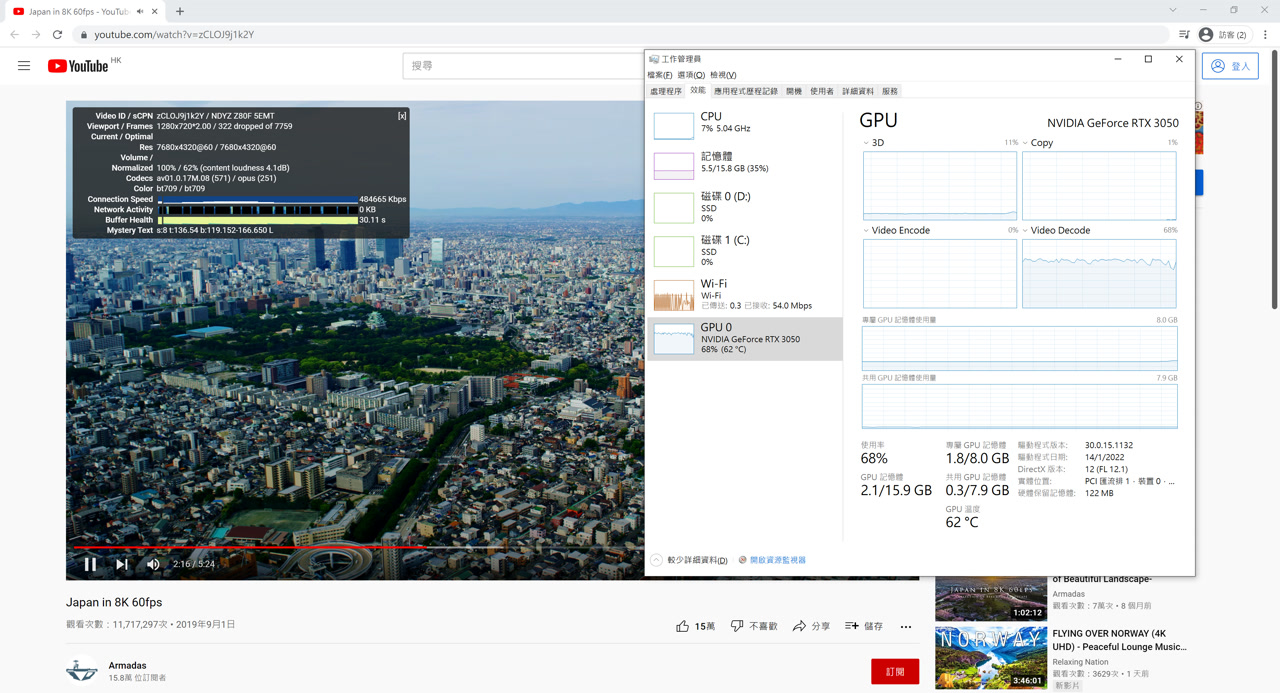Select GPU 0 performance entry

point(745,339)
